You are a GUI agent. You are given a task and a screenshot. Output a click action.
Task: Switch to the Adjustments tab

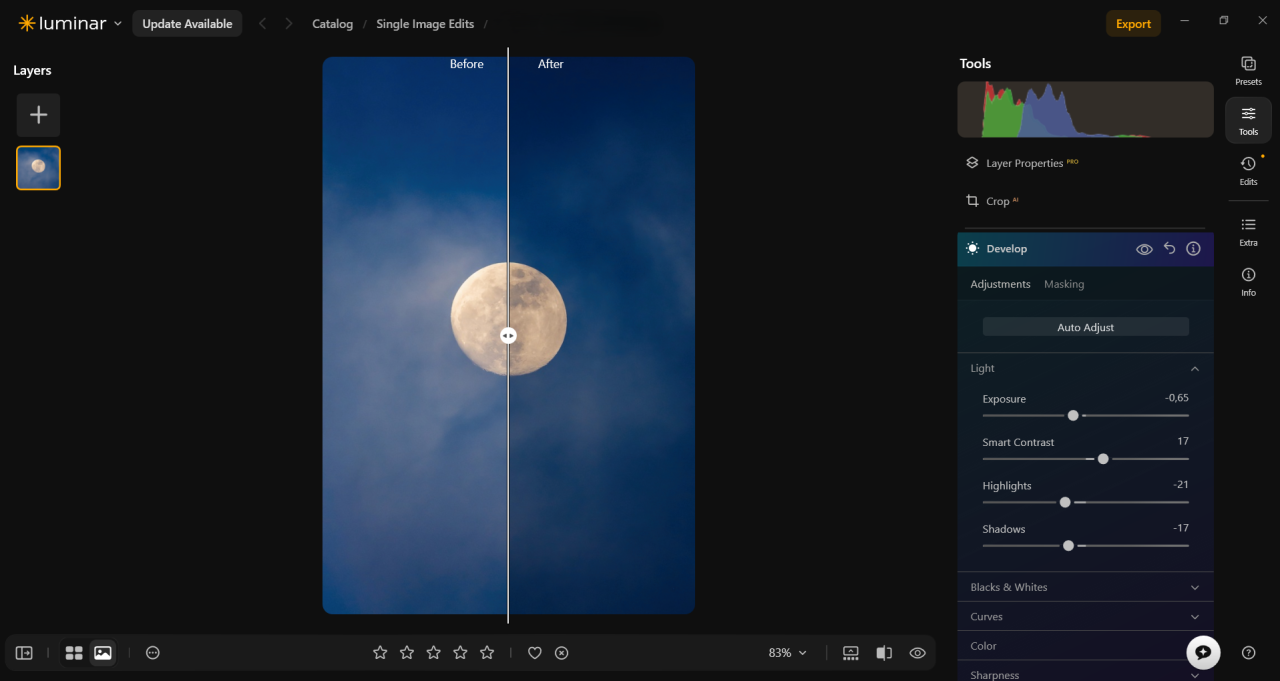point(1000,284)
